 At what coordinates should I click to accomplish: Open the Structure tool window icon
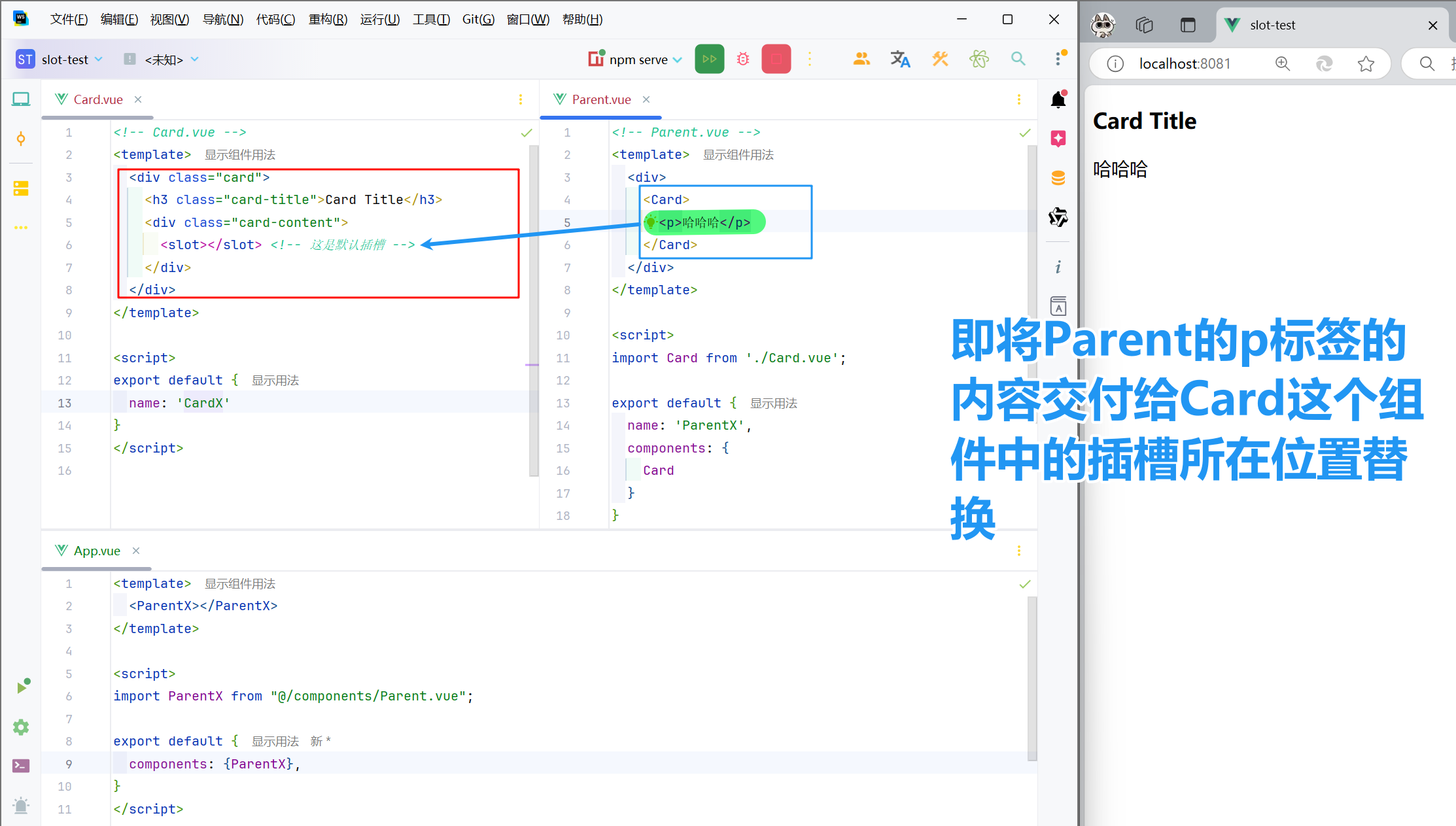click(21, 188)
